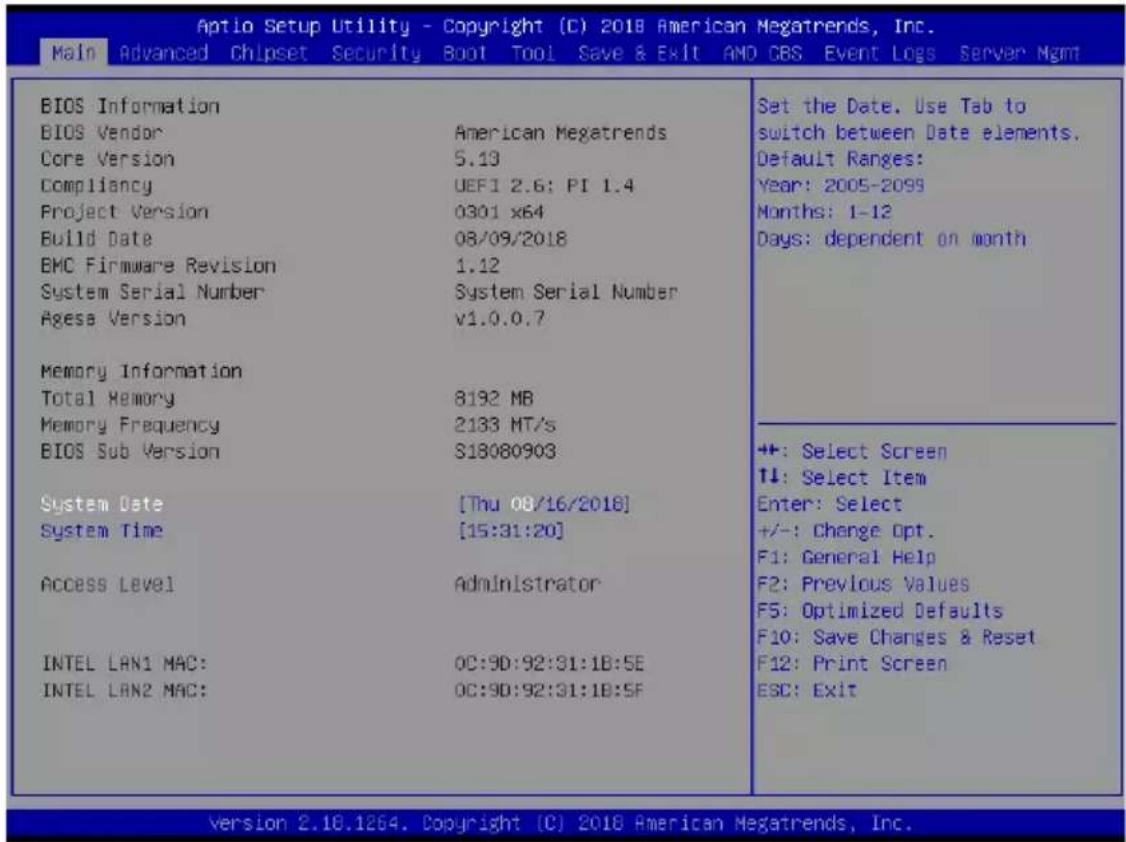Click the Total Memory label
1126x842 pixels.
coord(107,398)
